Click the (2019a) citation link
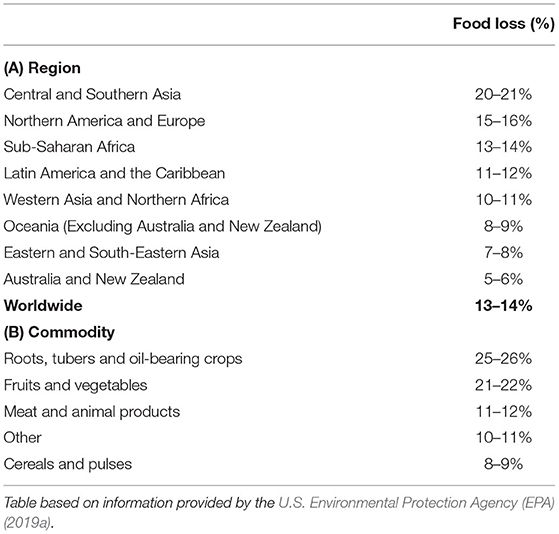The width and height of the screenshot is (559, 534). pyautogui.click(x=27, y=523)
